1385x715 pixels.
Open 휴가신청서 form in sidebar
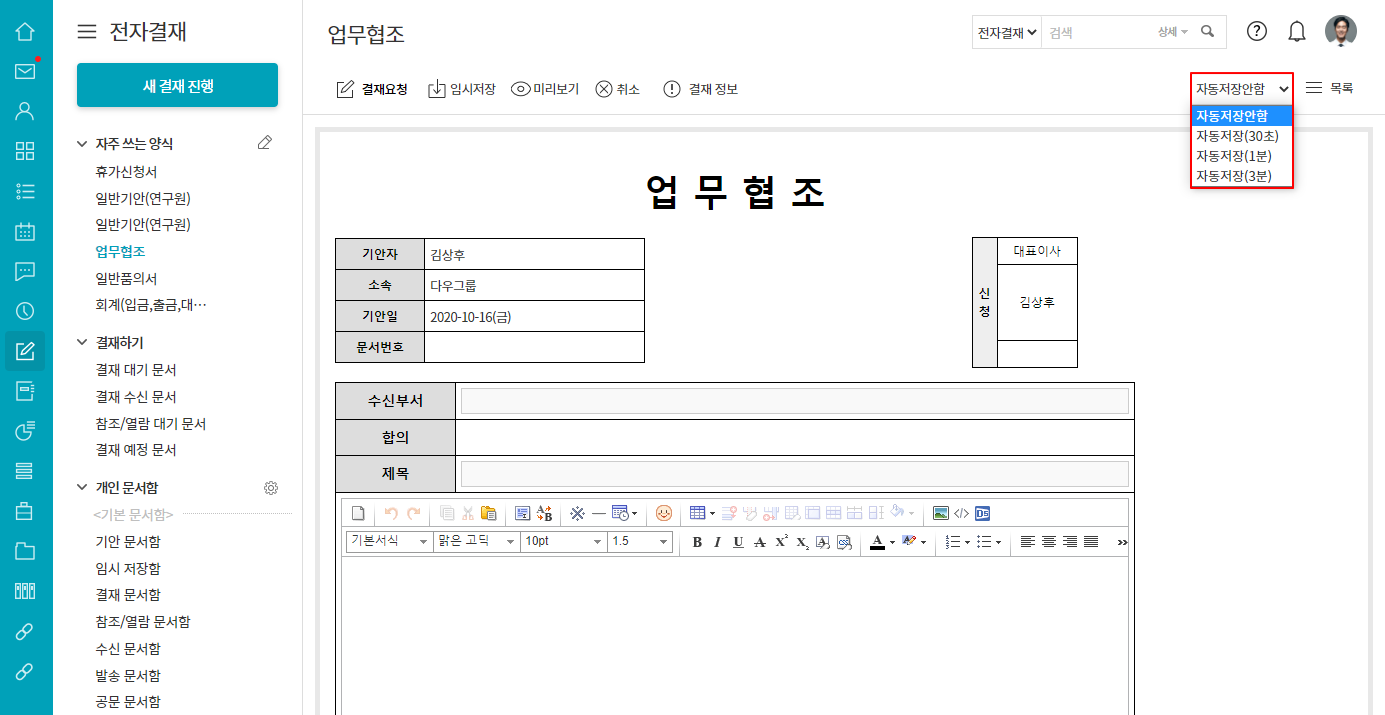click(x=126, y=172)
